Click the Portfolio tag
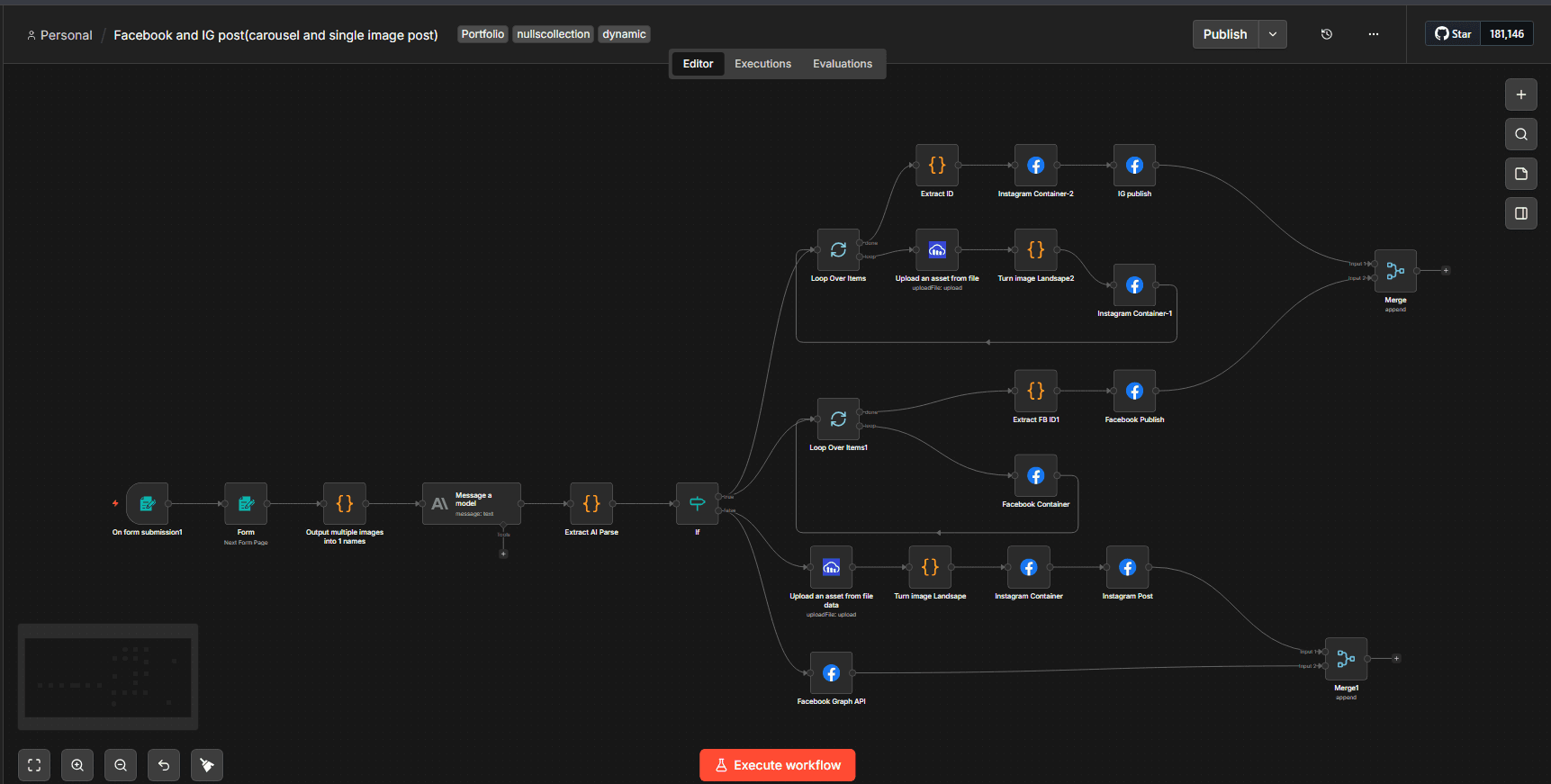Viewport: 1551px width, 784px height. (482, 34)
